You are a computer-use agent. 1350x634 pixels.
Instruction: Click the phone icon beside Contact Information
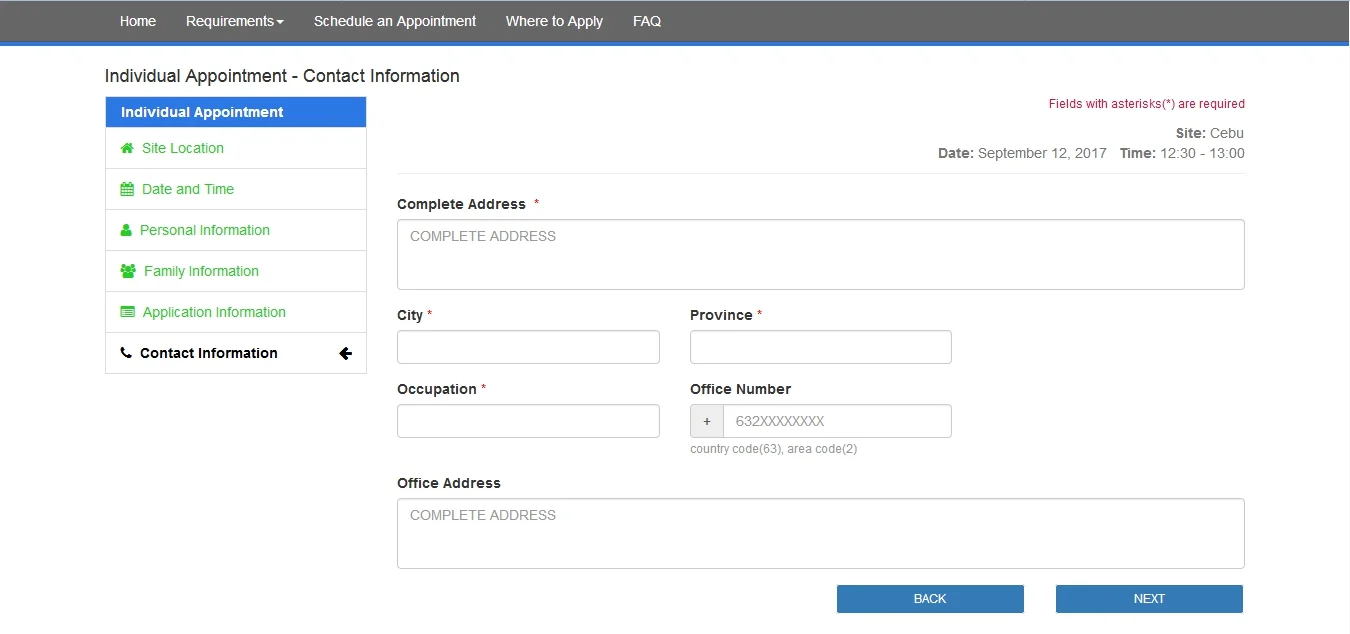(126, 353)
